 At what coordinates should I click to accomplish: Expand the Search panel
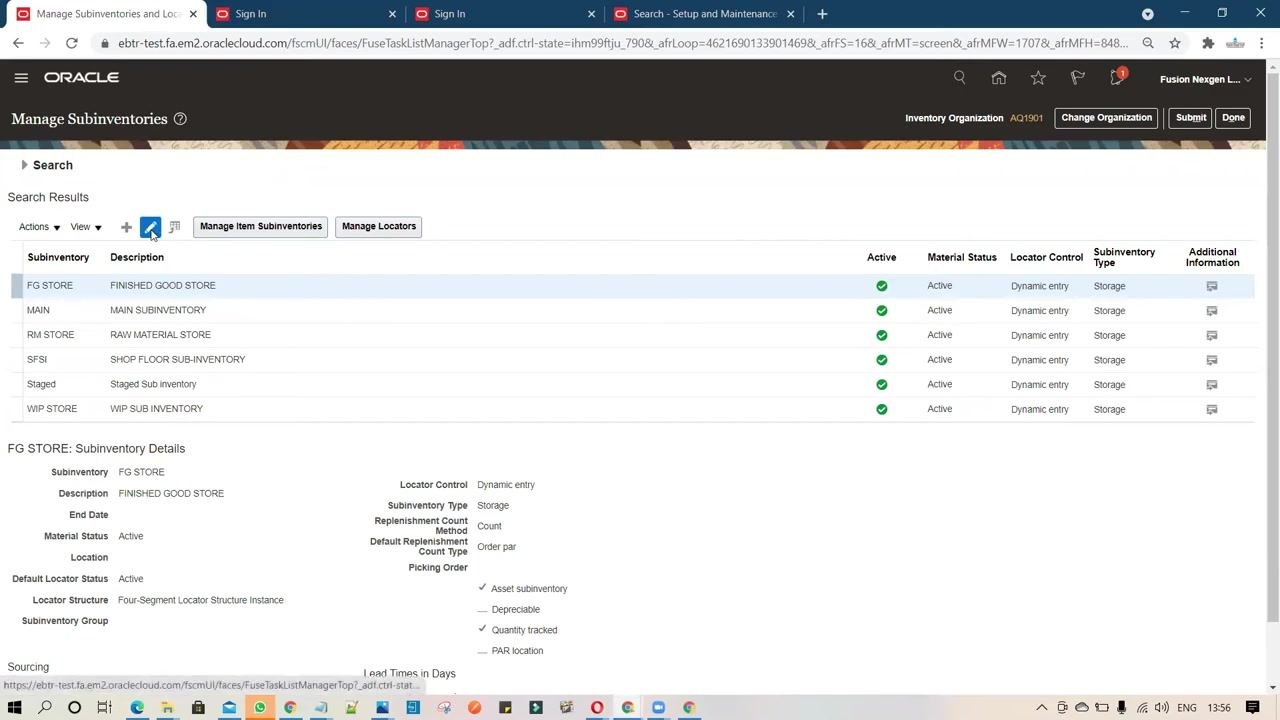click(x=24, y=165)
